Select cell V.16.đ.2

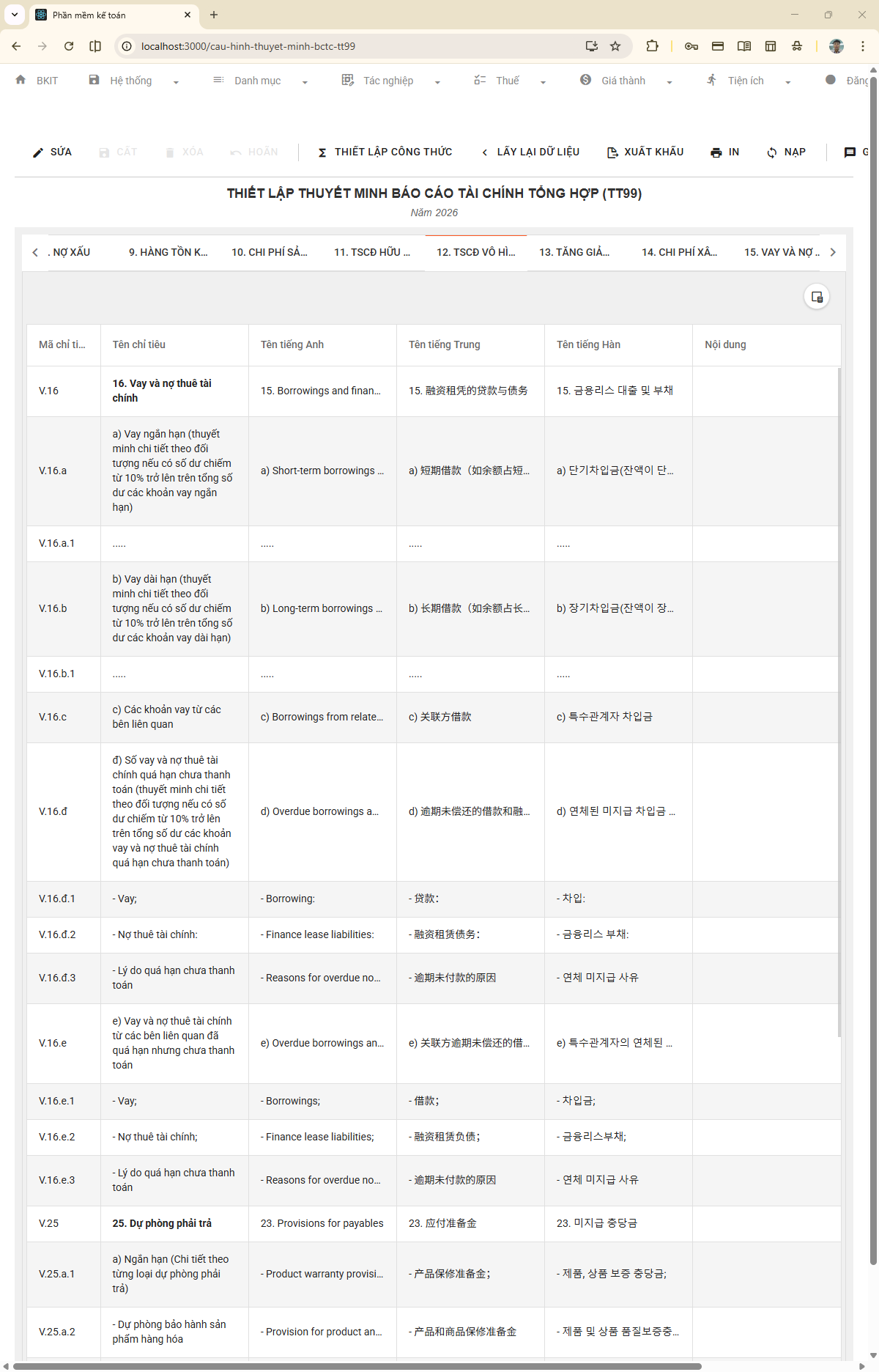63,934
